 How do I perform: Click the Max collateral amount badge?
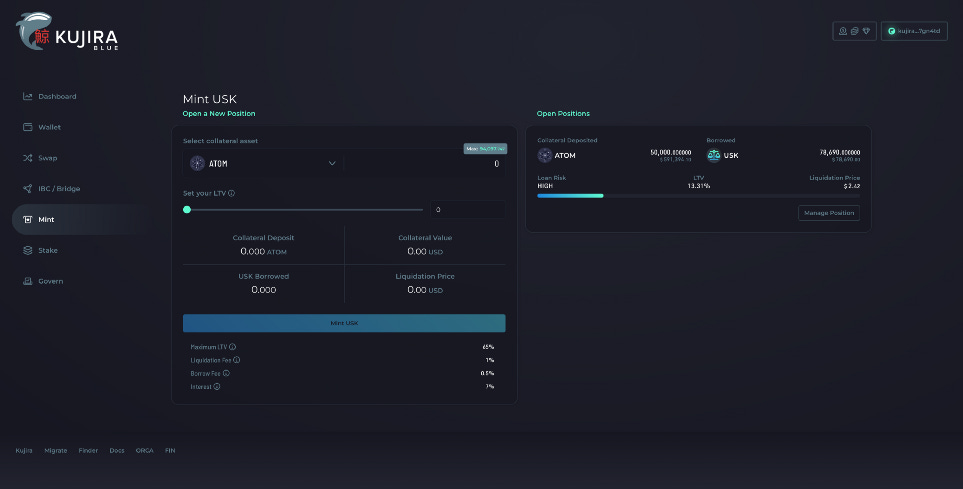(485, 149)
